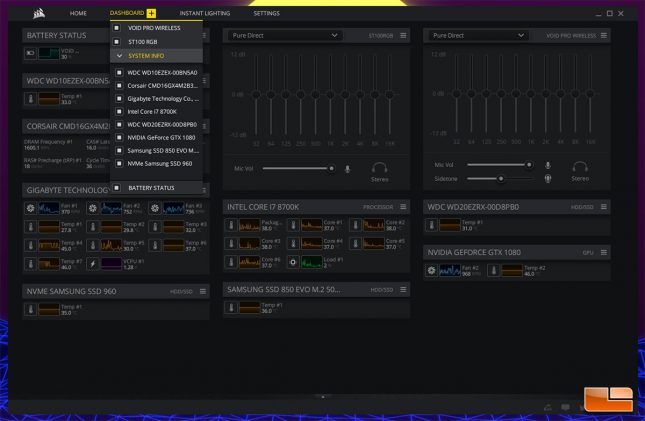Open the NVIDIA GeForce GTX 1080 panel menu
This screenshot has height=421, width=645.
pyautogui.click(x=603, y=252)
